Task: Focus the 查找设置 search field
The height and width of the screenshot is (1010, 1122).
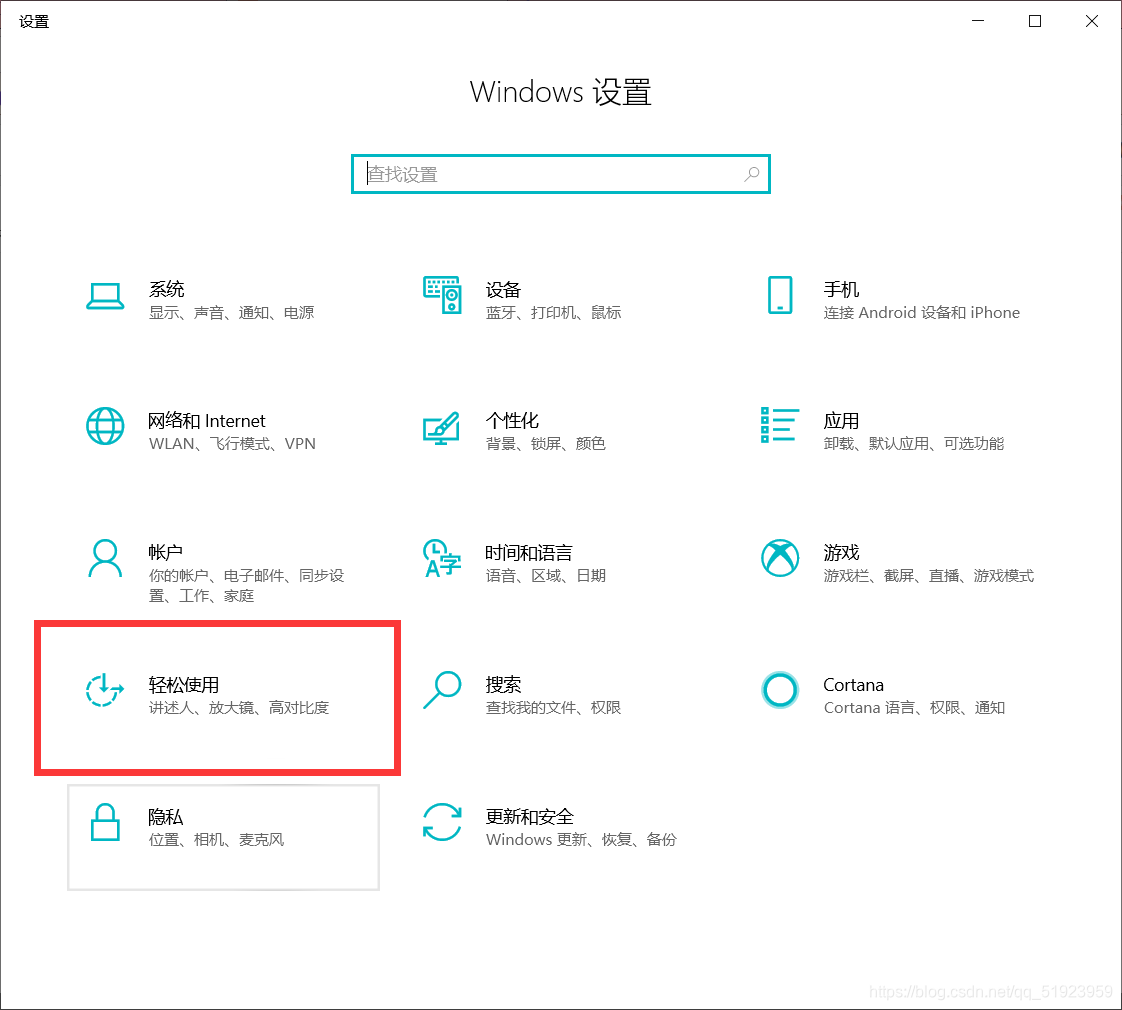Action: tap(561, 174)
